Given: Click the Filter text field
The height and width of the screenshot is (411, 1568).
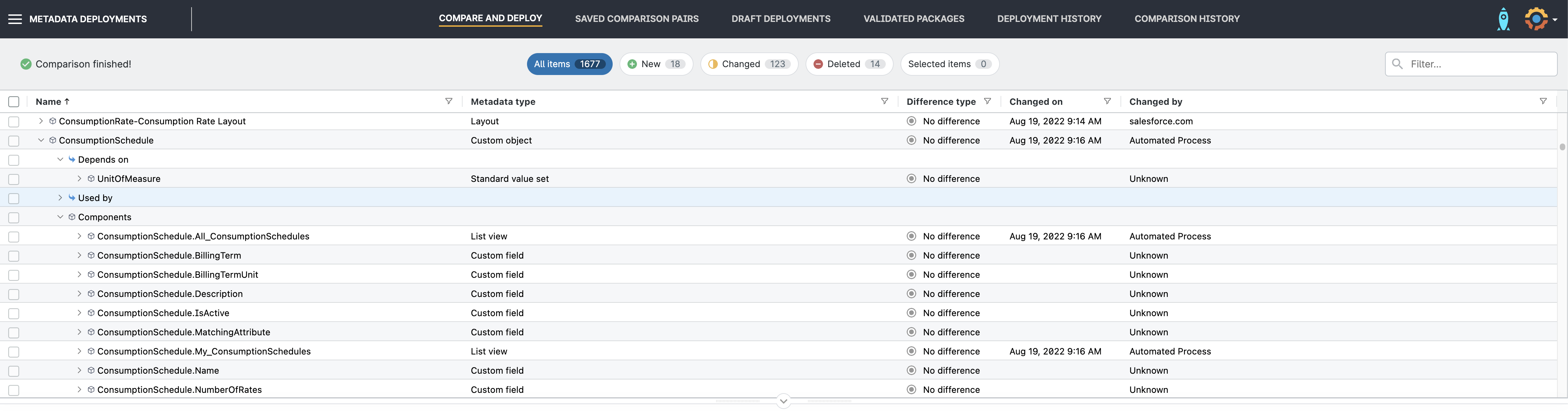Looking at the screenshot, I should click(x=1479, y=64).
